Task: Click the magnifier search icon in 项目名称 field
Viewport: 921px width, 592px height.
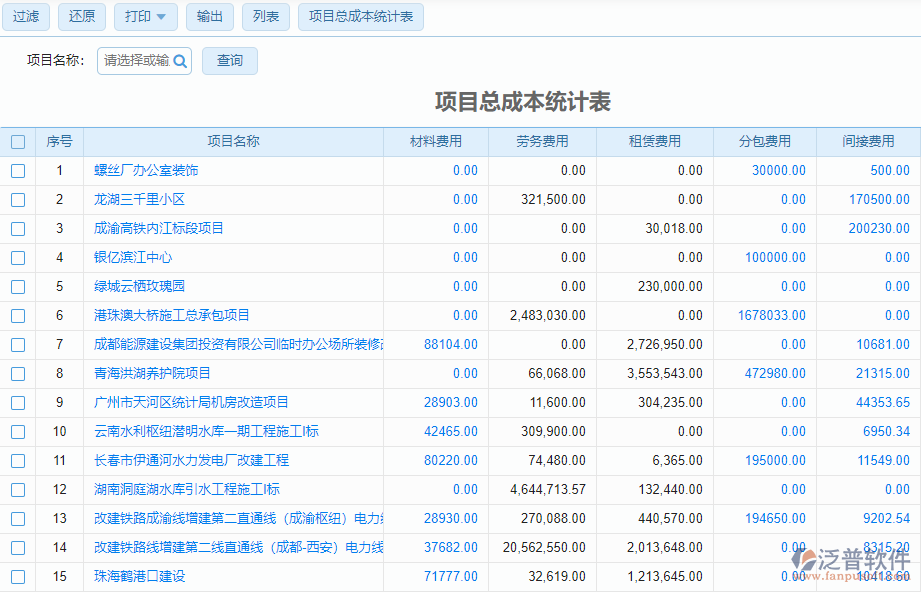Action: click(179, 61)
